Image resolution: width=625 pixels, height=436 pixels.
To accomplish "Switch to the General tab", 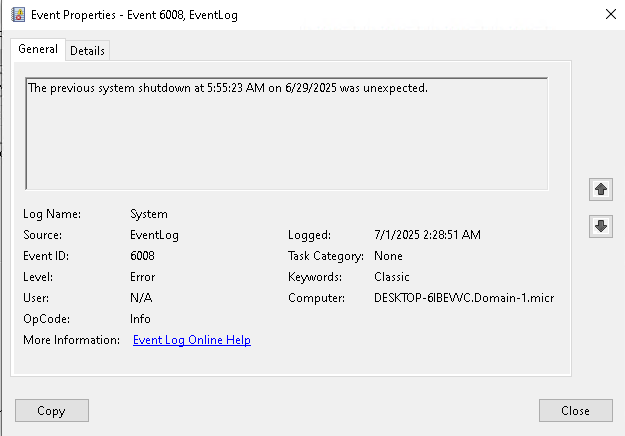I will coord(38,49).
